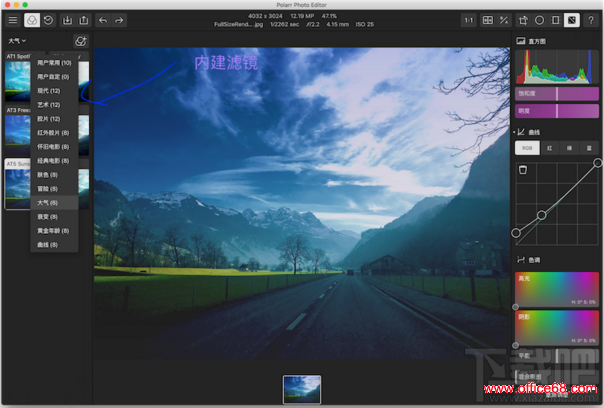Click the 曲线 curves header label
The width and height of the screenshot is (604, 408).
pyautogui.click(x=534, y=132)
